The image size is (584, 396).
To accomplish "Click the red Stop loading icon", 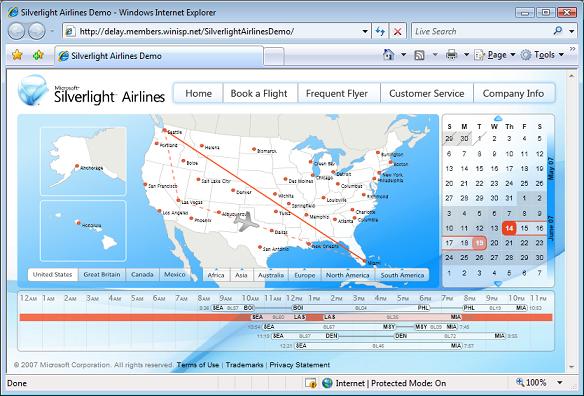I will 397,31.
